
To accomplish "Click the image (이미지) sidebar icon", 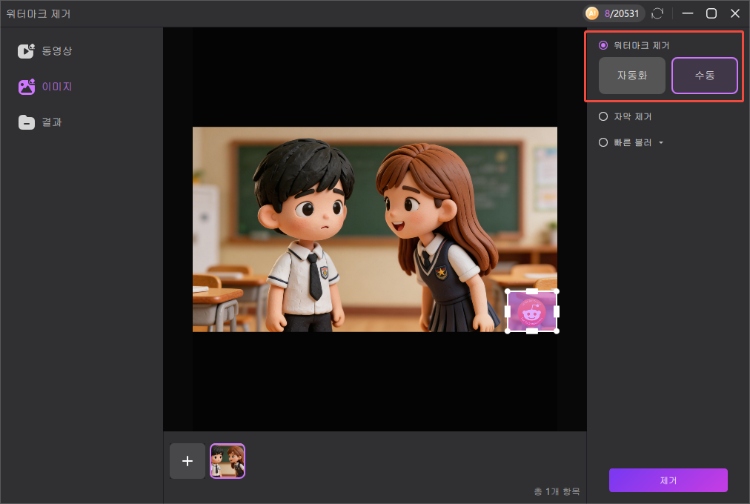I will [x=26, y=87].
